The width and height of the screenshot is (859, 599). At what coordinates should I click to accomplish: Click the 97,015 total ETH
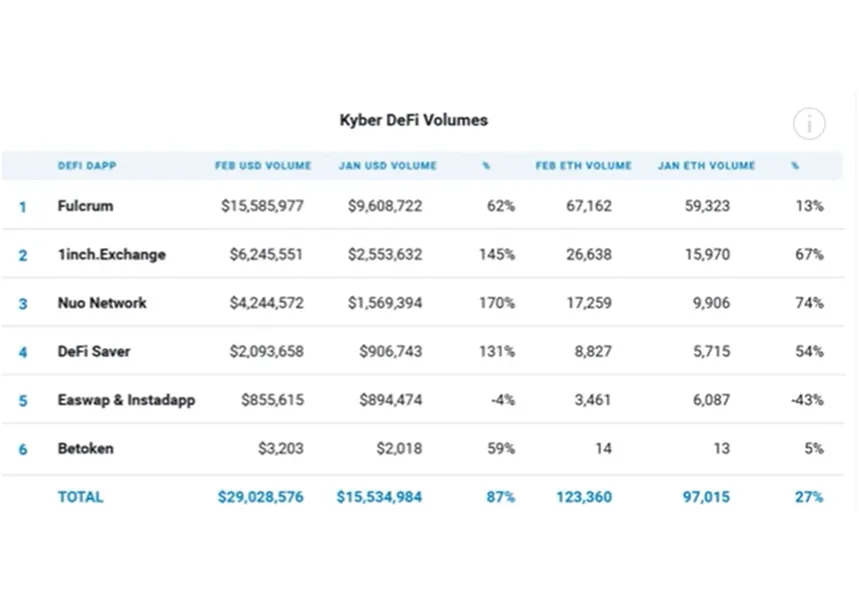pyautogui.click(x=706, y=497)
